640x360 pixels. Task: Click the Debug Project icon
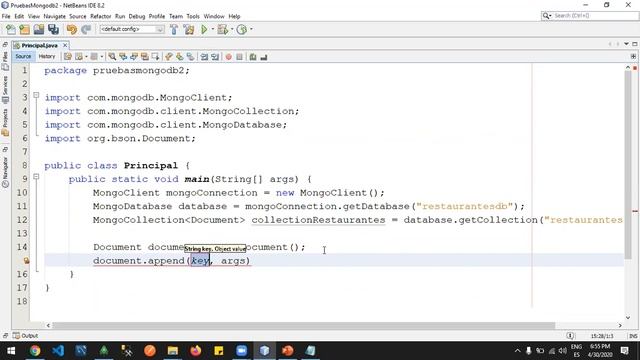(222, 29)
